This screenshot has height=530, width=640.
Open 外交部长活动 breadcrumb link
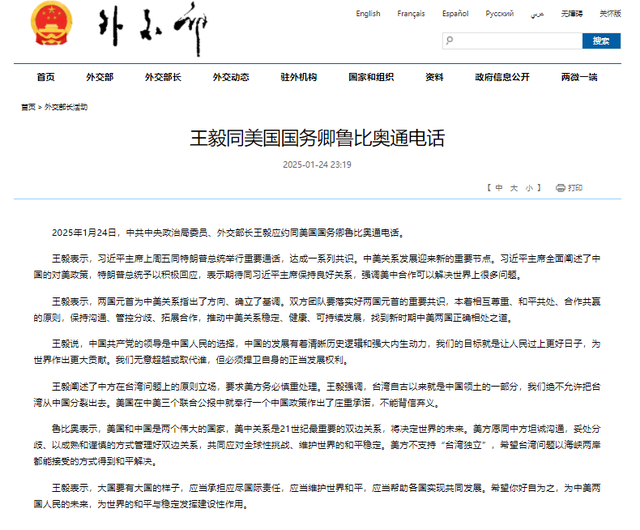point(66,107)
